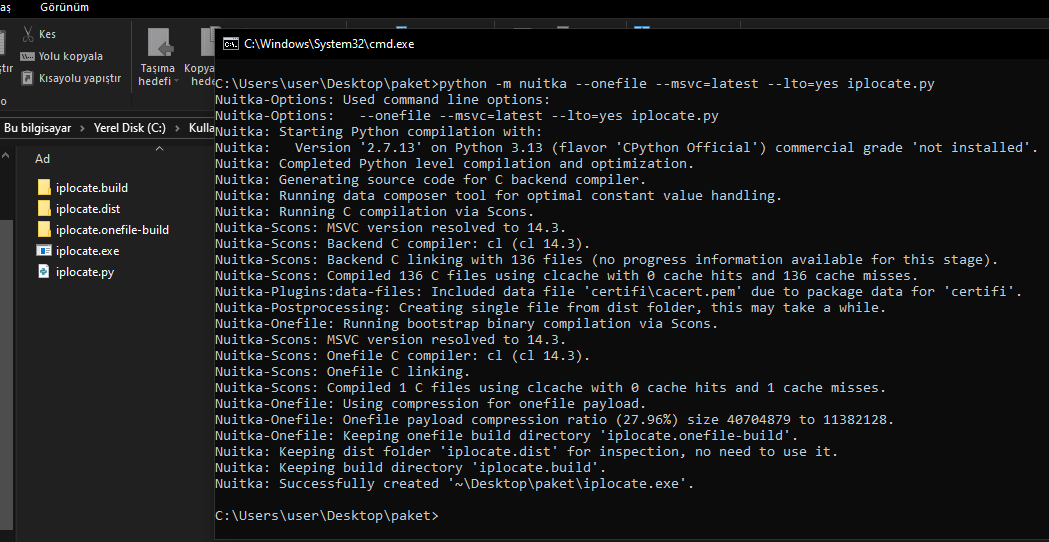Click the "Backend C linking with 136 files" line
Screen dimensions: 1049x542
(607, 260)
